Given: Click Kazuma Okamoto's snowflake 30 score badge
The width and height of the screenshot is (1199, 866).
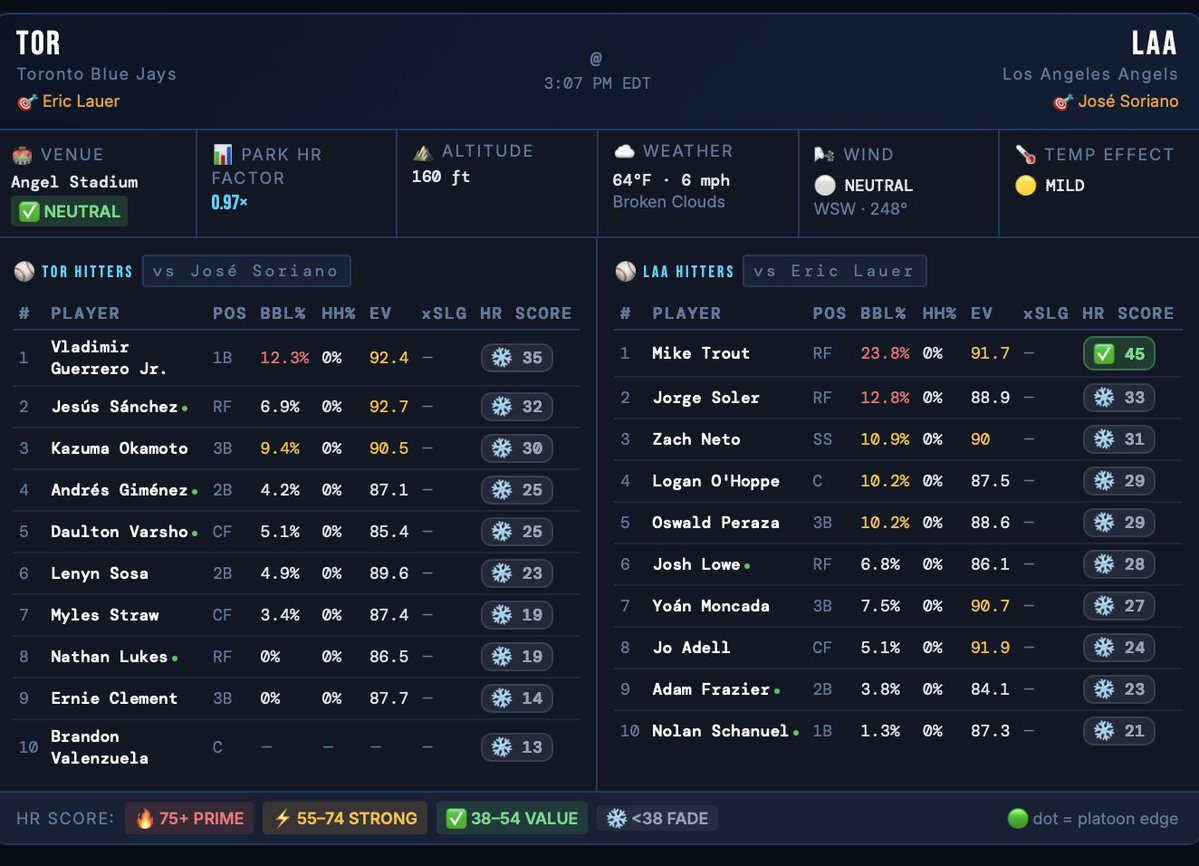Looking at the screenshot, I should click(x=517, y=449).
